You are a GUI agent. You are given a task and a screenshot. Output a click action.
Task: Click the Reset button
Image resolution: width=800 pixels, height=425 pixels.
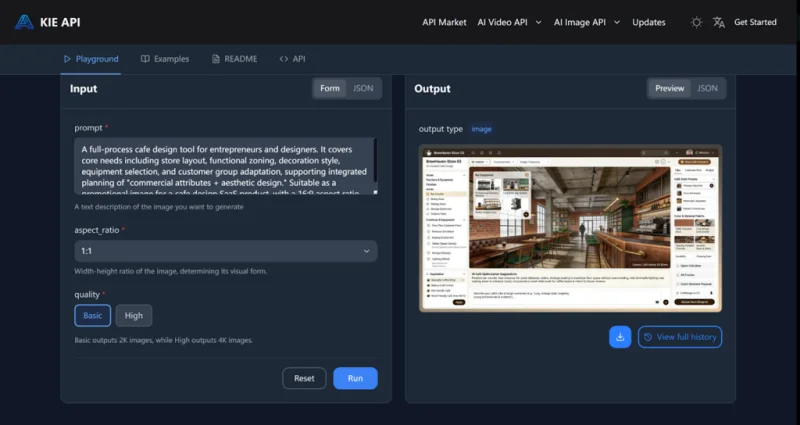tap(304, 378)
